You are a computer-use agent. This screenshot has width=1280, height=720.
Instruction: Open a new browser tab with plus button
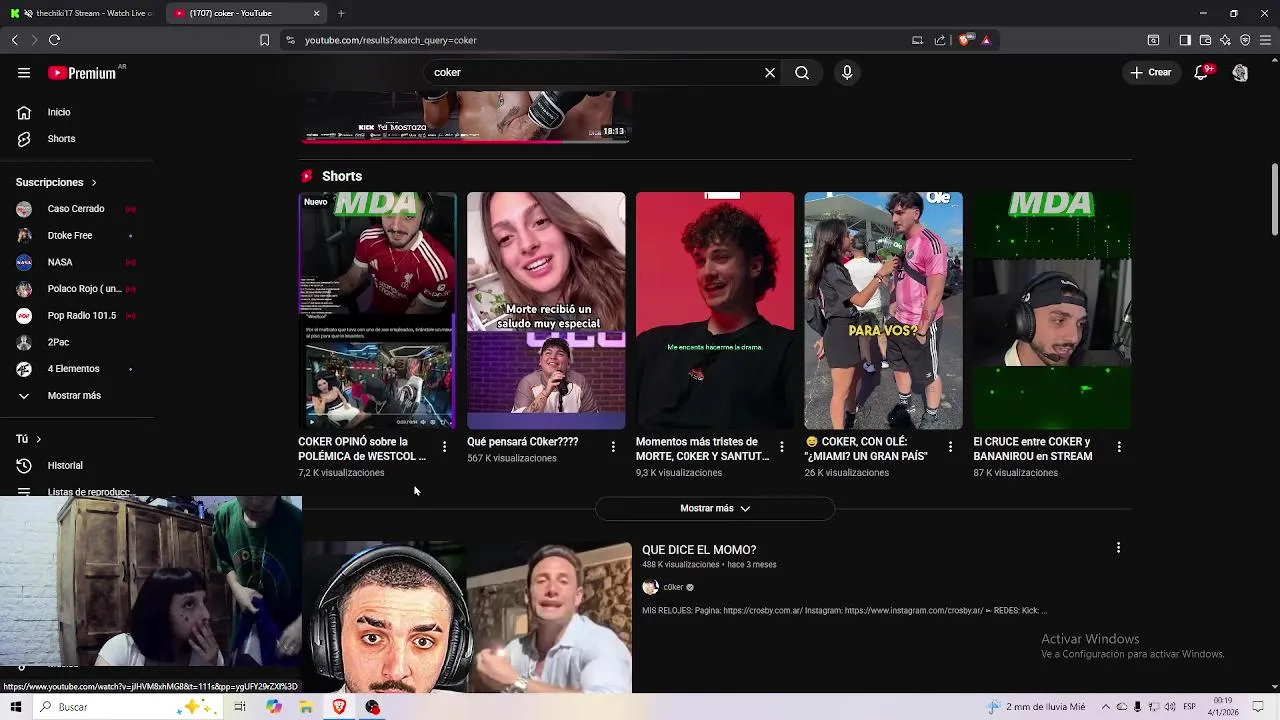(341, 13)
